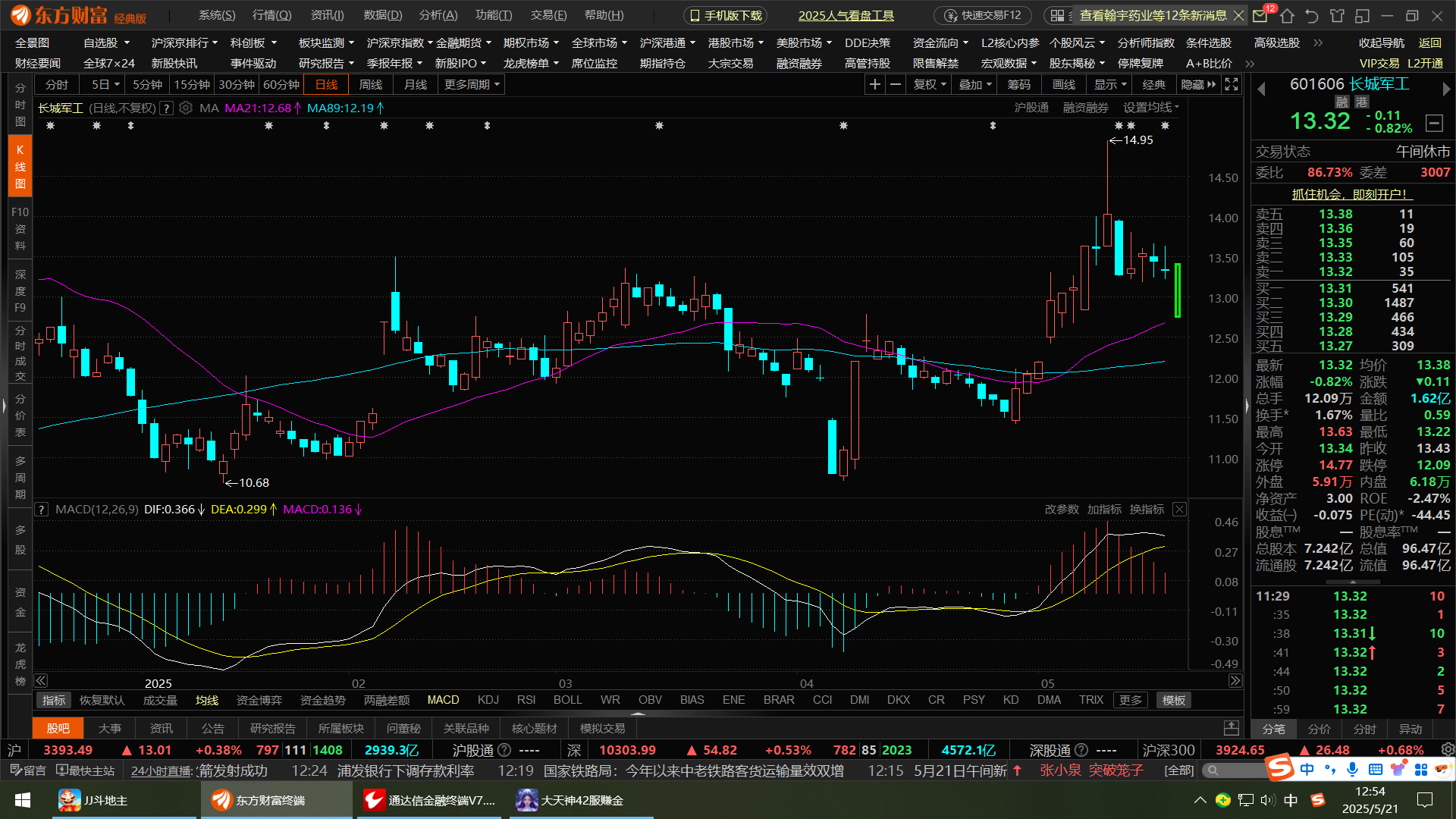The width and height of the screenshot is (1456, 819).
Task: Dismiss the new messages notification popup
Action: (x=1239, y=16)
